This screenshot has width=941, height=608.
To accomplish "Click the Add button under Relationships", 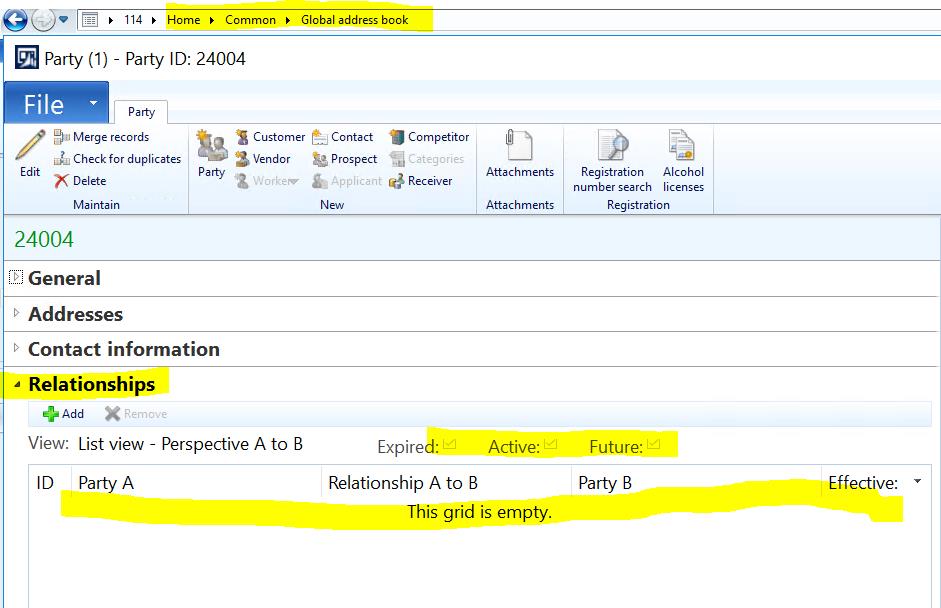I will click(61, 413).
